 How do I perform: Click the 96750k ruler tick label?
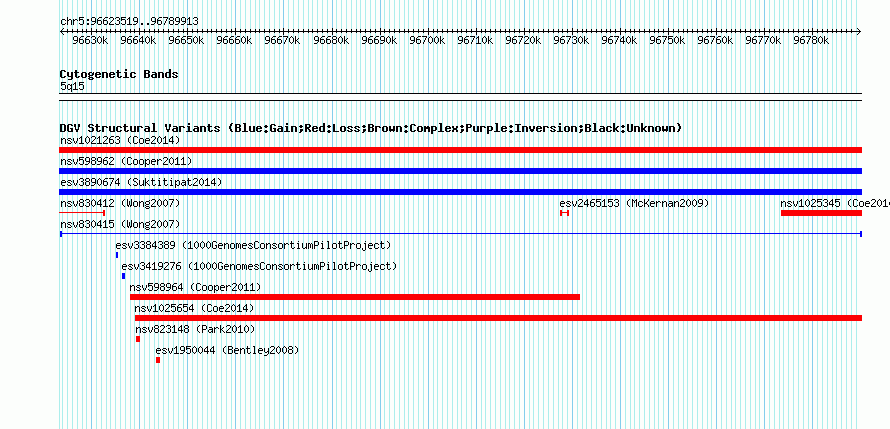coord(667,40)
